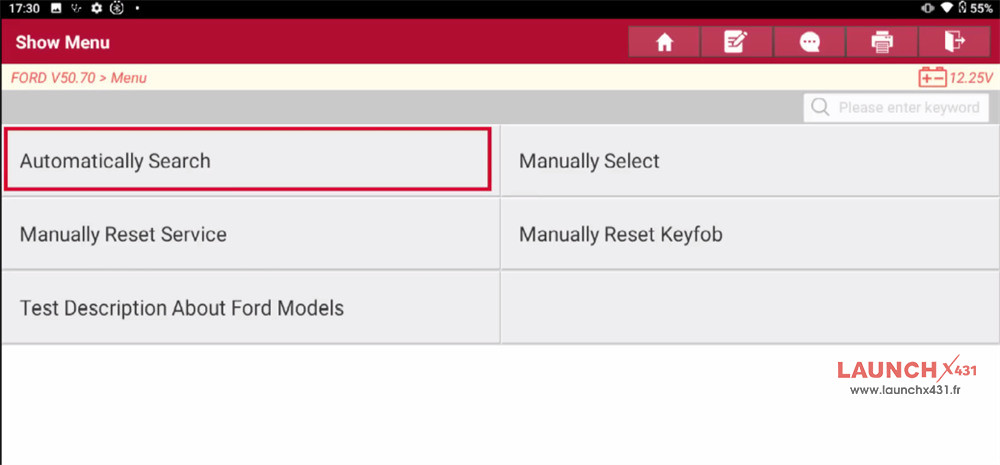
Task: Click the printer icon
Action: click(881, 42)
